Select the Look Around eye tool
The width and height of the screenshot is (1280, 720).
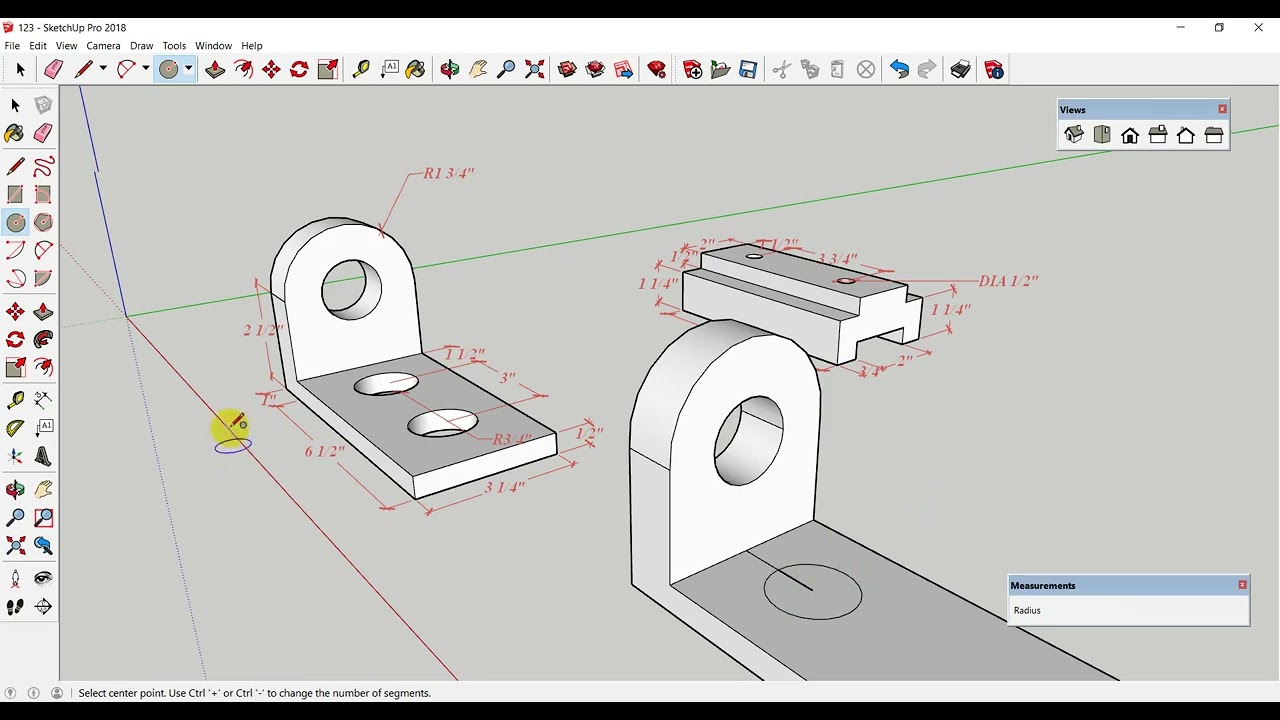(43, 578)
